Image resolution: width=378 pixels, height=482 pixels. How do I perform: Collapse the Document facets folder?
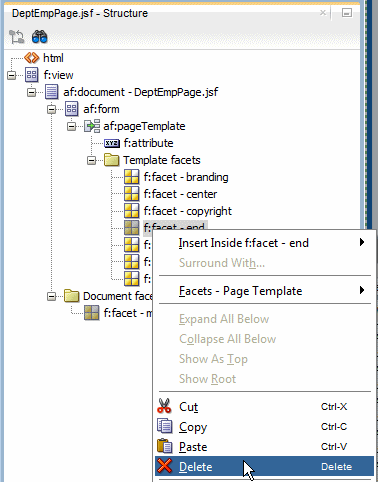pyautogui.click(x=52, y=296)
